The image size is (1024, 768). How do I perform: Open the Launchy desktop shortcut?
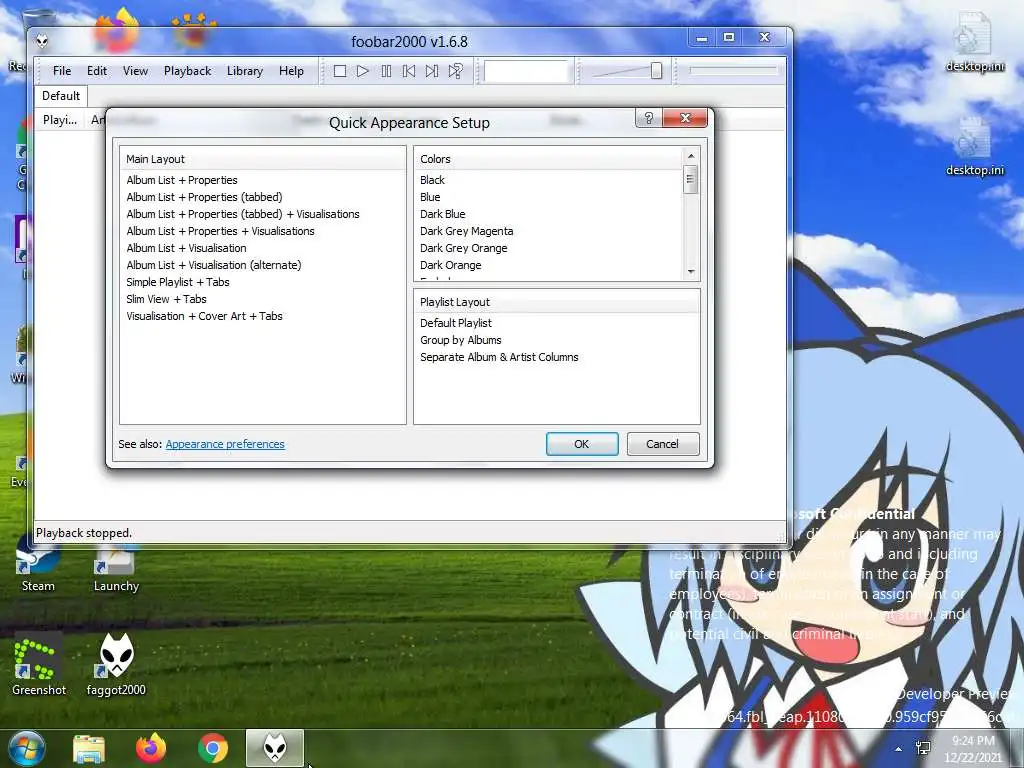pos(116,567)
